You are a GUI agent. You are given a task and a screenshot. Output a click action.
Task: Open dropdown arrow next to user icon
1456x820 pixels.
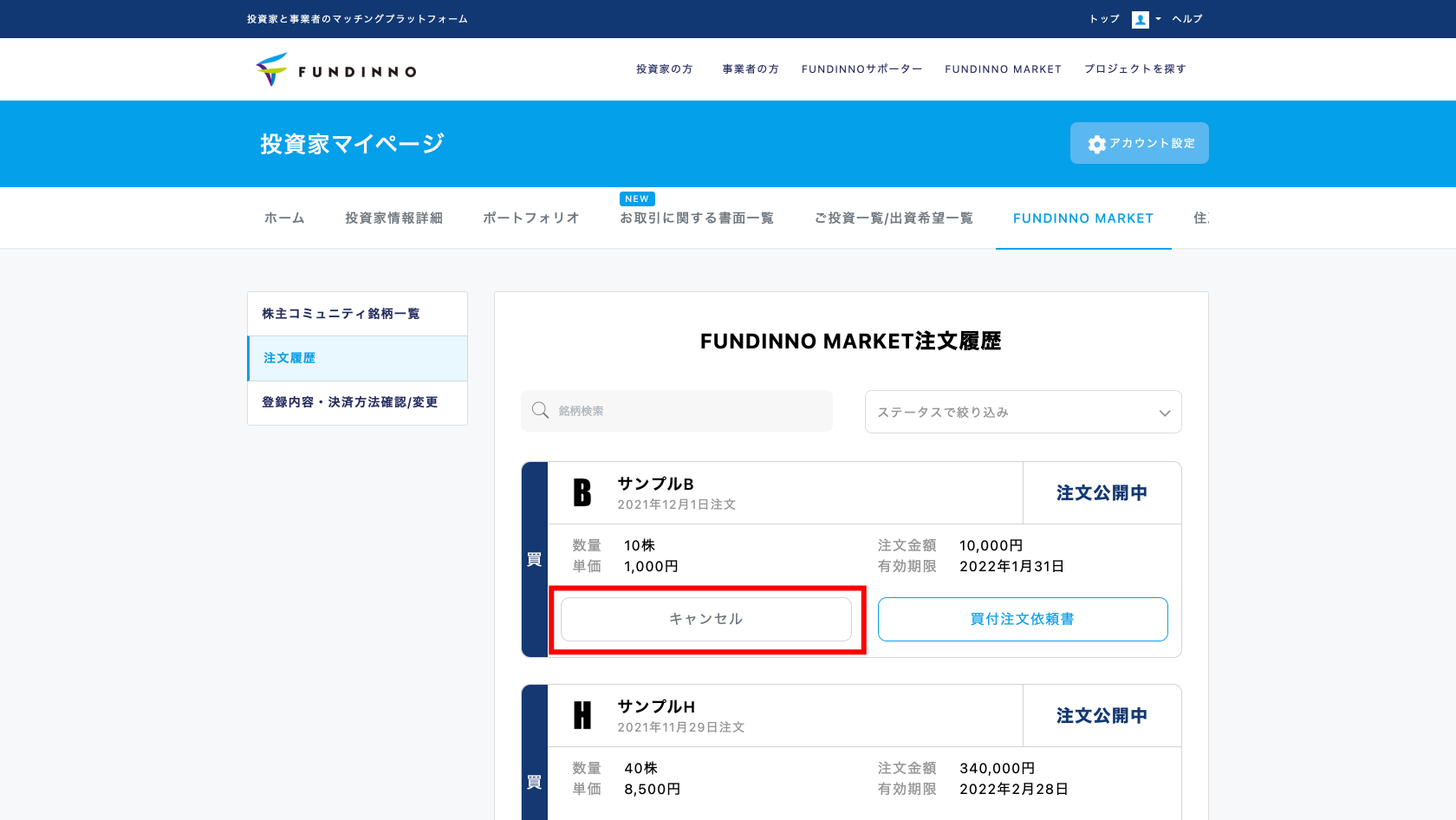(x=1159, y=19)
